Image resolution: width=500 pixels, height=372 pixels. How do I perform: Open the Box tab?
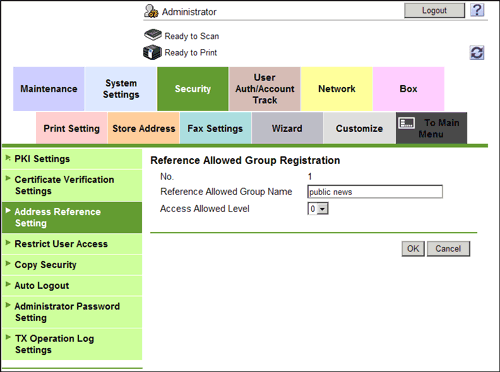(x=409, y=89)
